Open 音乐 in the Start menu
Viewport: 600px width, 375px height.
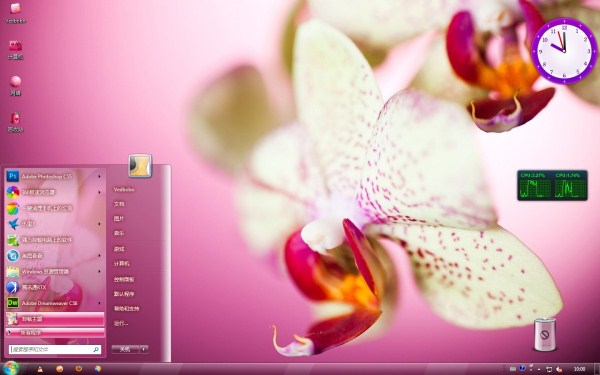click(119, 233)
